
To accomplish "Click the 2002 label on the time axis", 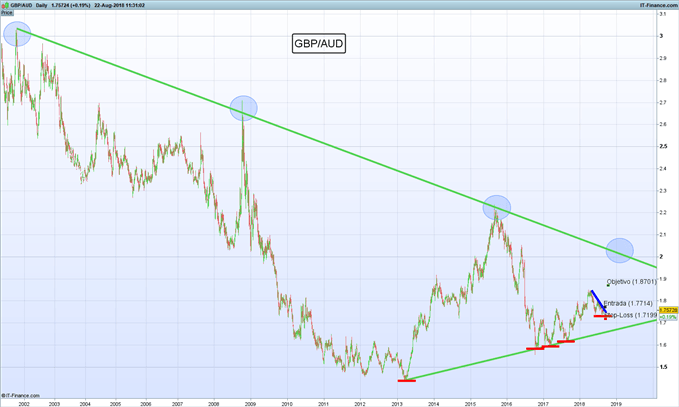I will coord(24,404).
